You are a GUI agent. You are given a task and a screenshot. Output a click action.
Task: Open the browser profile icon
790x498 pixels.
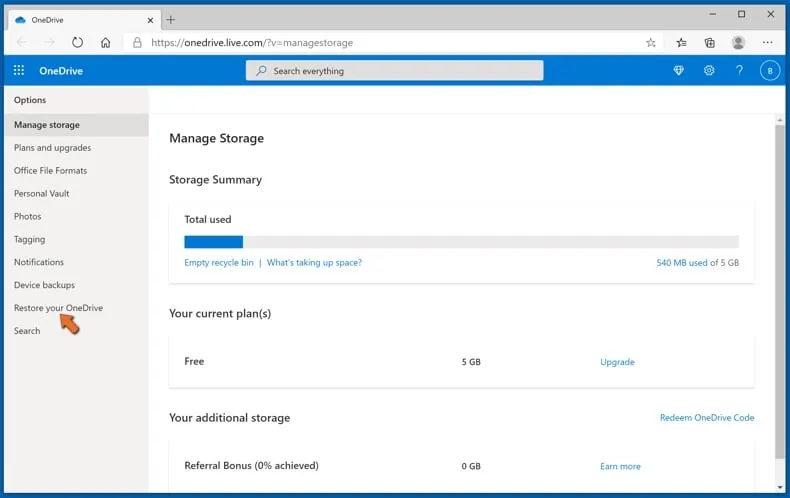pyautogui.click(x=738, y=43)
